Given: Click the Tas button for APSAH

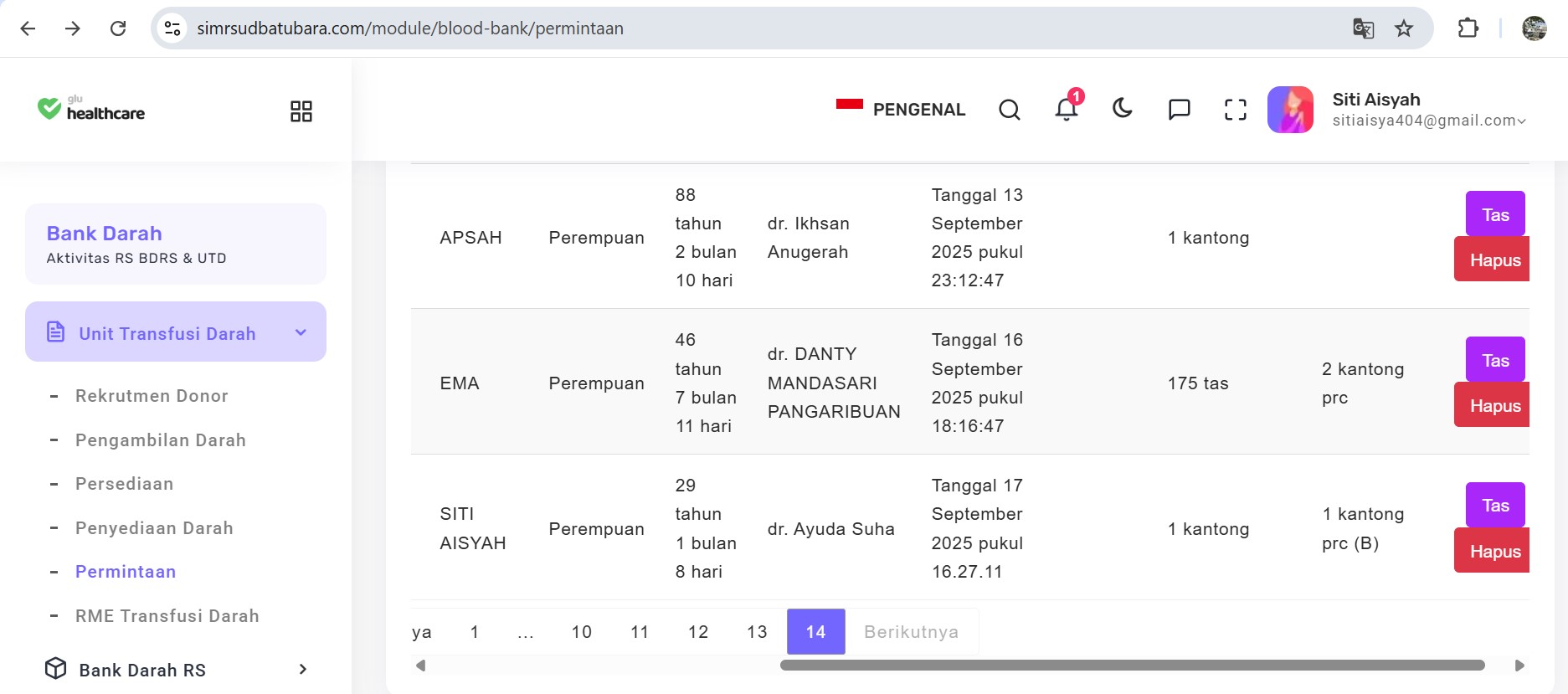Looking at the screenshot, I should pos(1495,214).
